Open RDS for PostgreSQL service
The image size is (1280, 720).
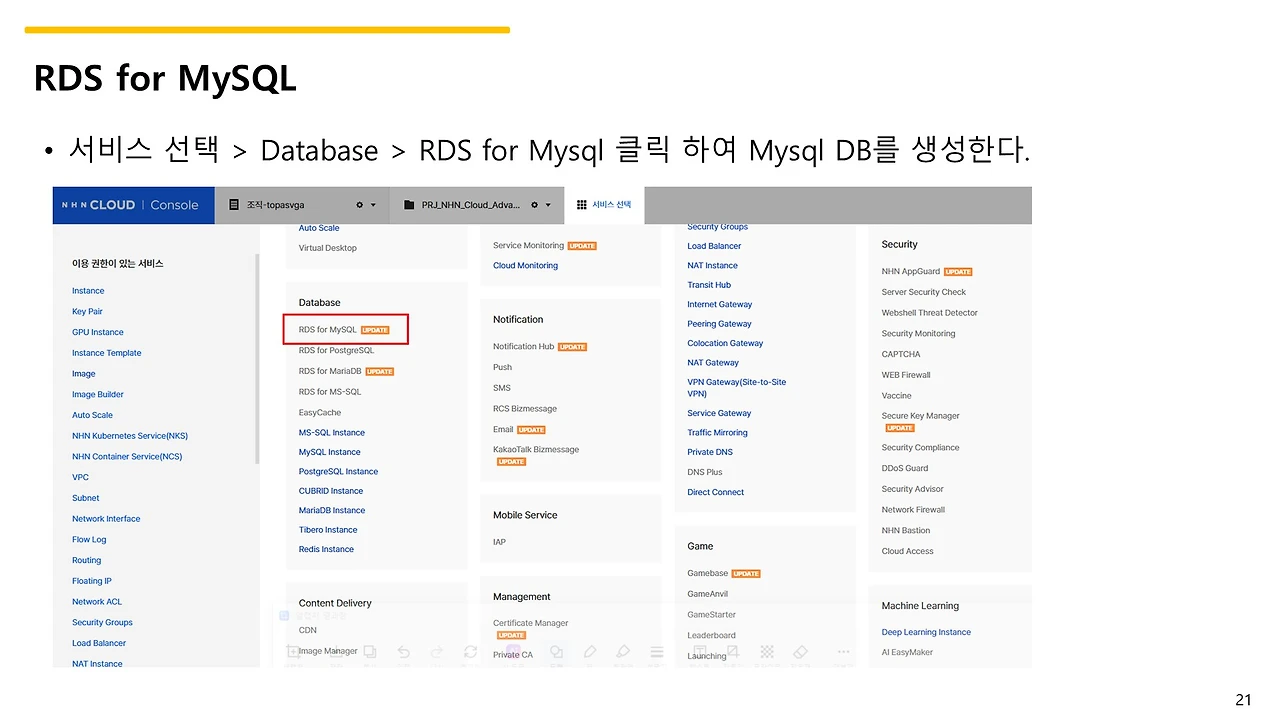tap(336, 351)
